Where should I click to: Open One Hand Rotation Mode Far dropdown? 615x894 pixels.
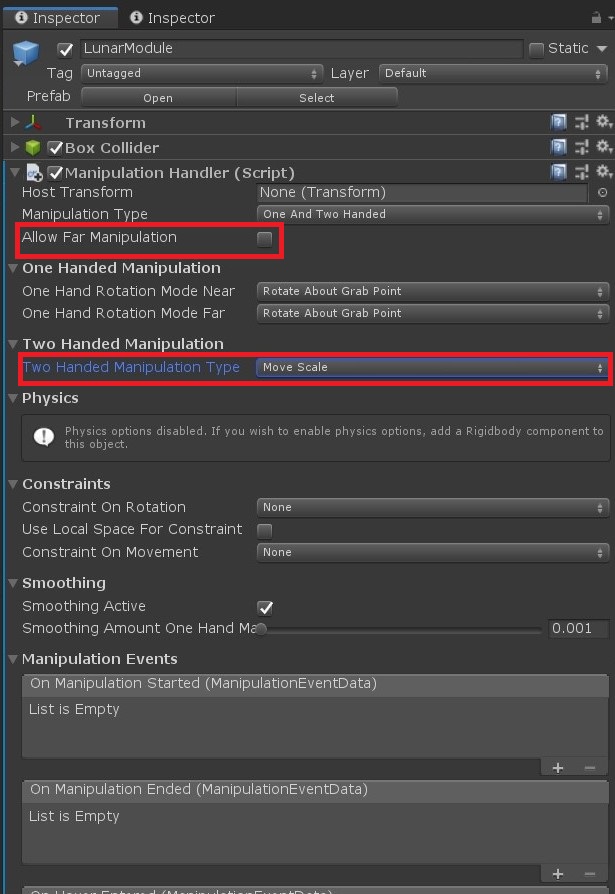pyautogui.click(x=433, y=314)
